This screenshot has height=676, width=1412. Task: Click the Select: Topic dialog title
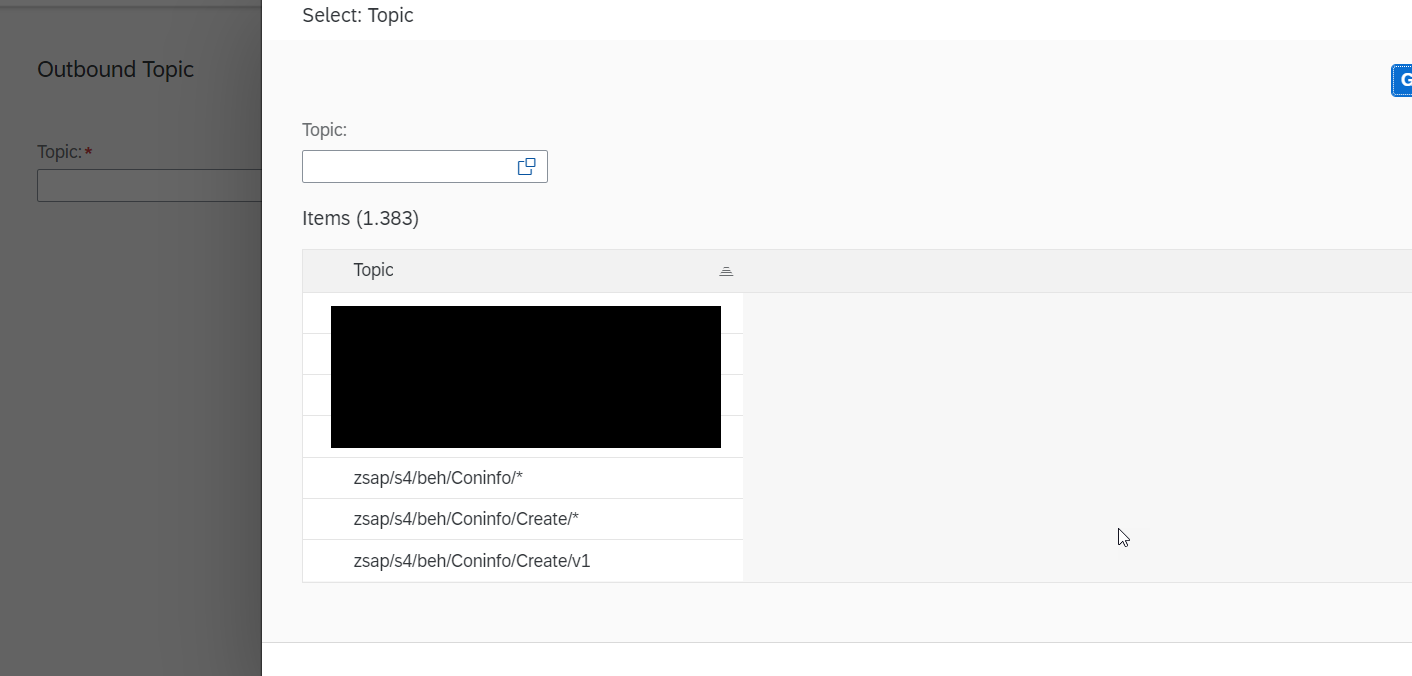click(358, 15)
